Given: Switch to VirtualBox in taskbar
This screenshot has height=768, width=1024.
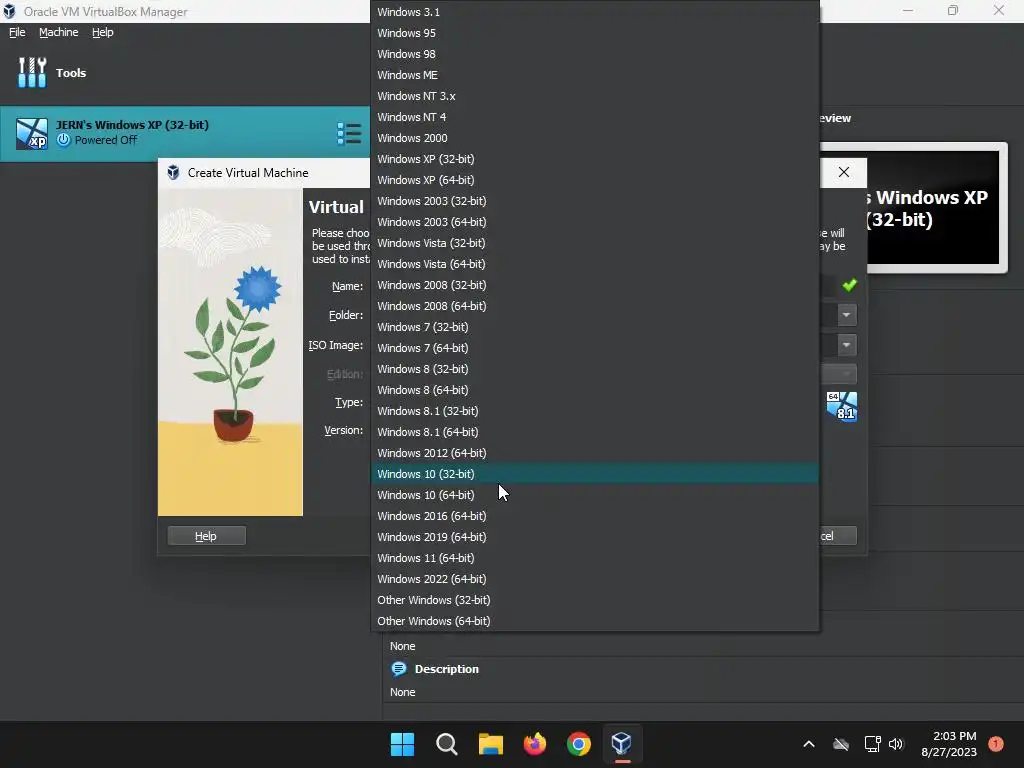Looking at the screenshot, I should pyautogui.click(x=622, y=744).
